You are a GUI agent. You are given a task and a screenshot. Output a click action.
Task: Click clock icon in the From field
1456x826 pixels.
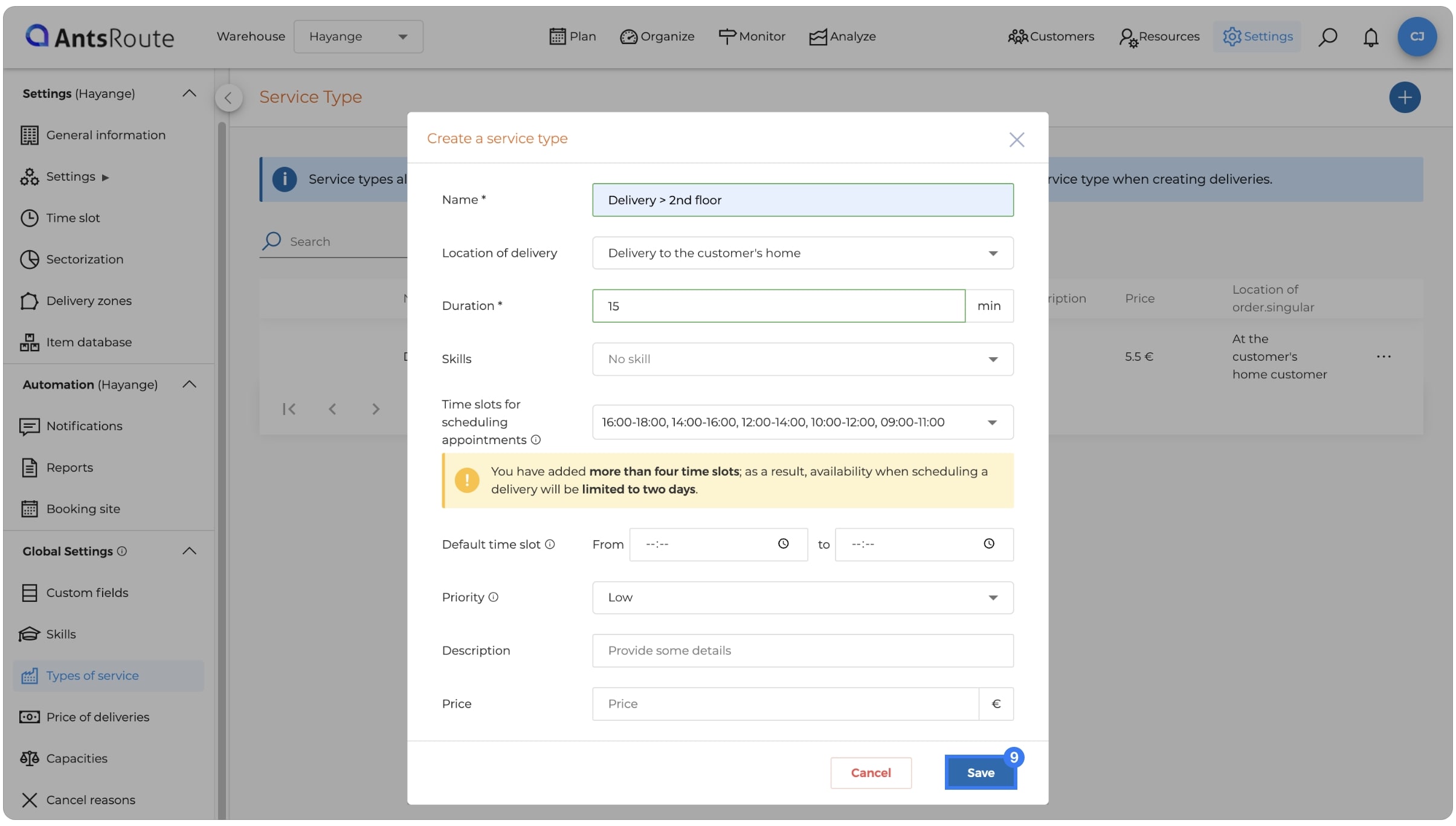[783, 544]
